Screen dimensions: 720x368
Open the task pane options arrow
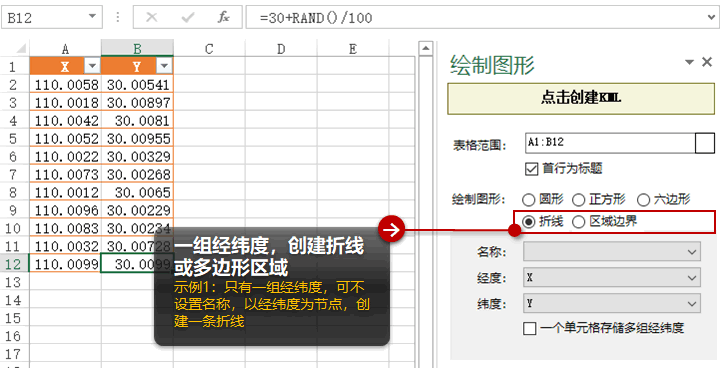(689, 62)
